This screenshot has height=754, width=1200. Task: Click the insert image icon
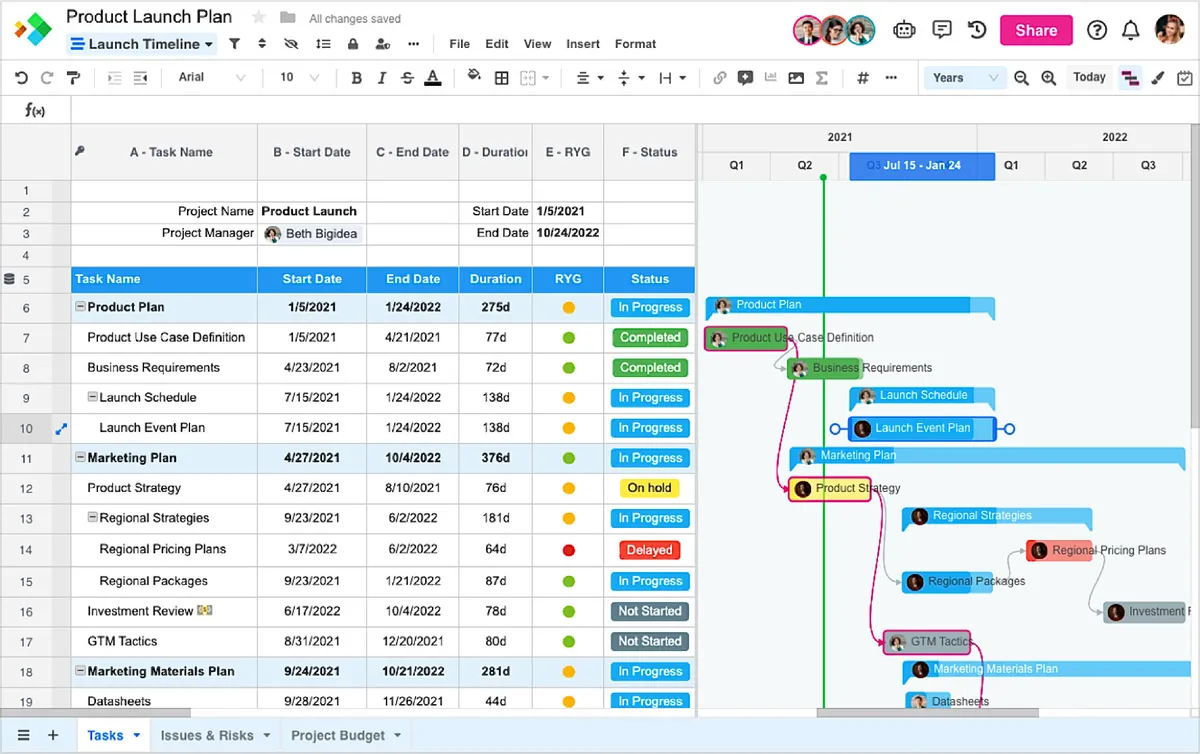pyautogui.click(x=796, y=78)
